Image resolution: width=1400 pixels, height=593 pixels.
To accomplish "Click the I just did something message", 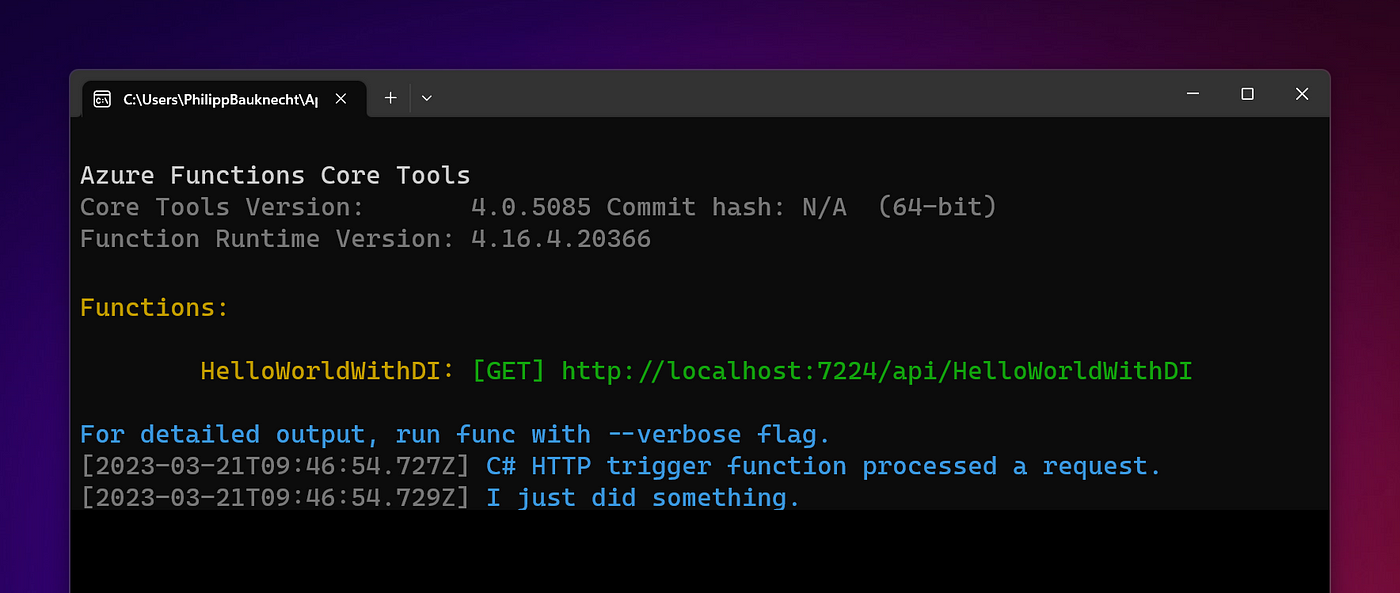I will [x=643, y=498].
